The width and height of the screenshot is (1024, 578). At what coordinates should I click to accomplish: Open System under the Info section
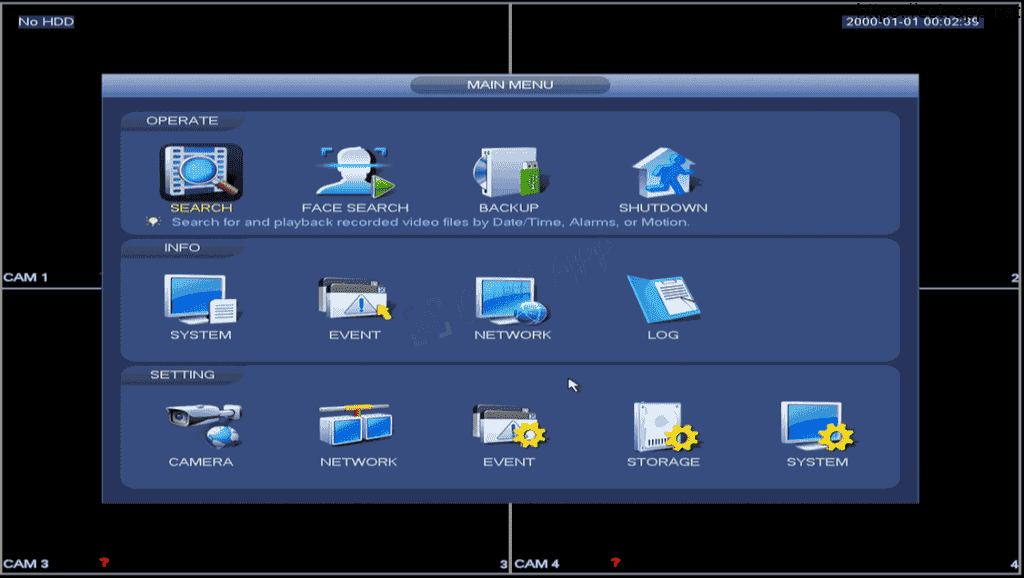click(x=200, y=301)
